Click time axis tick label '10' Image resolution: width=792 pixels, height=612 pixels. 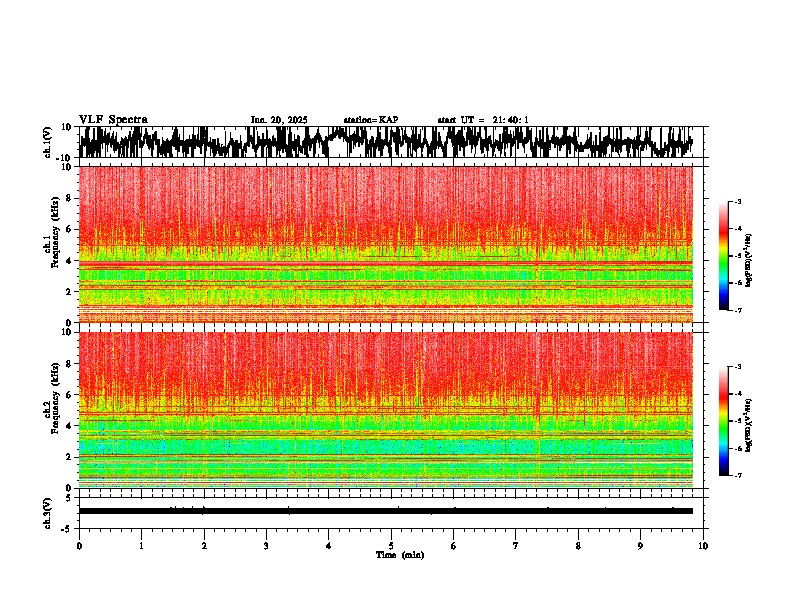pos(703,546)
